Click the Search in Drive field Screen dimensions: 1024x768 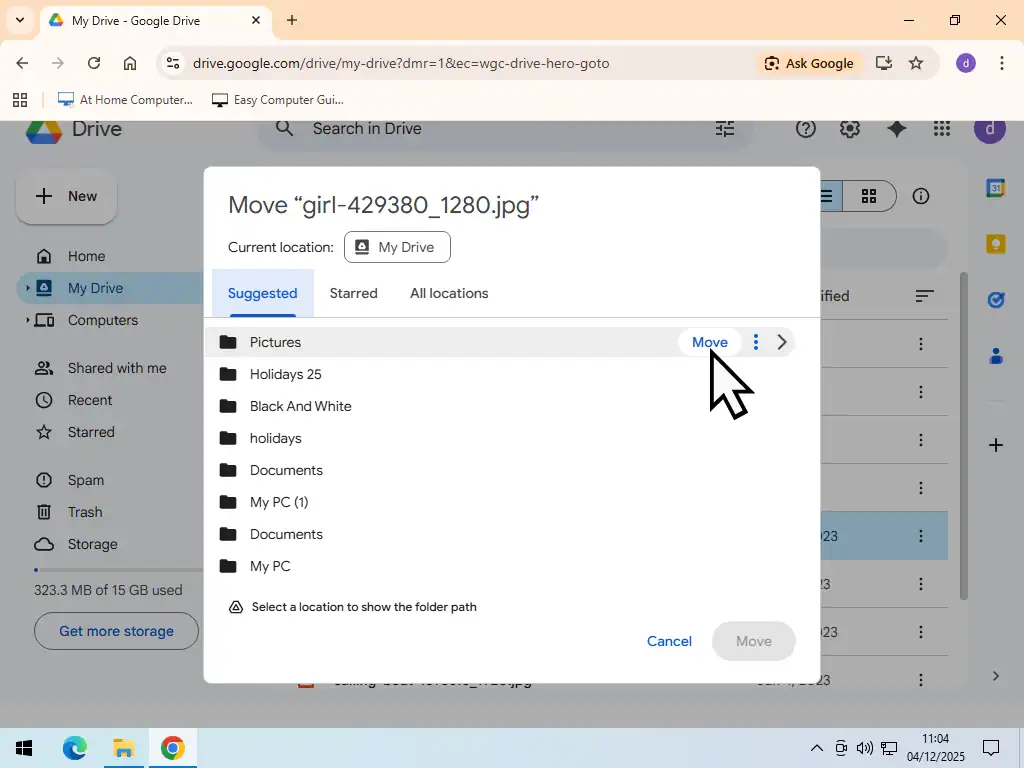tap(450, 128)
